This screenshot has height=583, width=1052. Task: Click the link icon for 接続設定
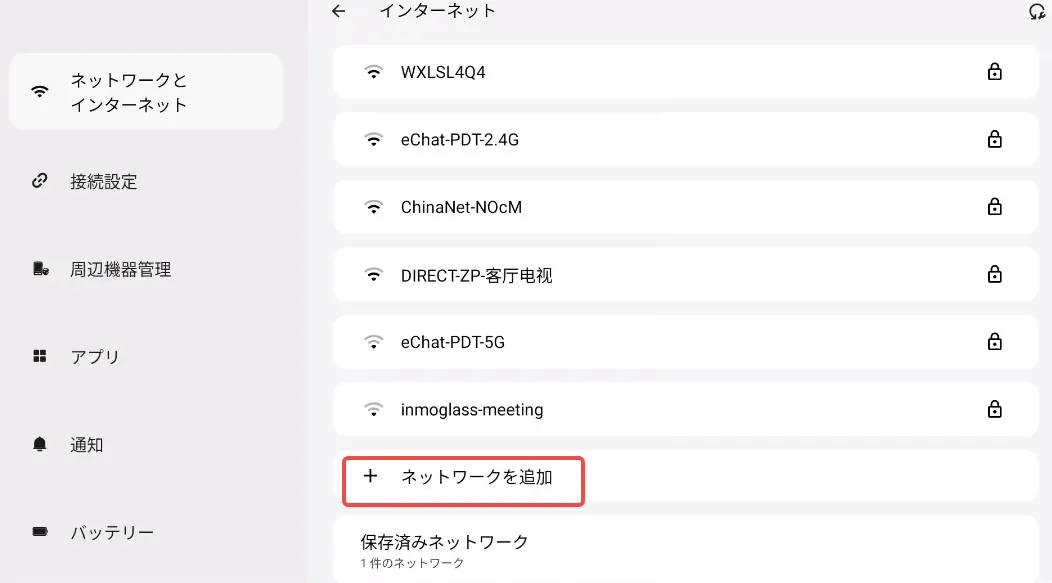pos(40,182)
